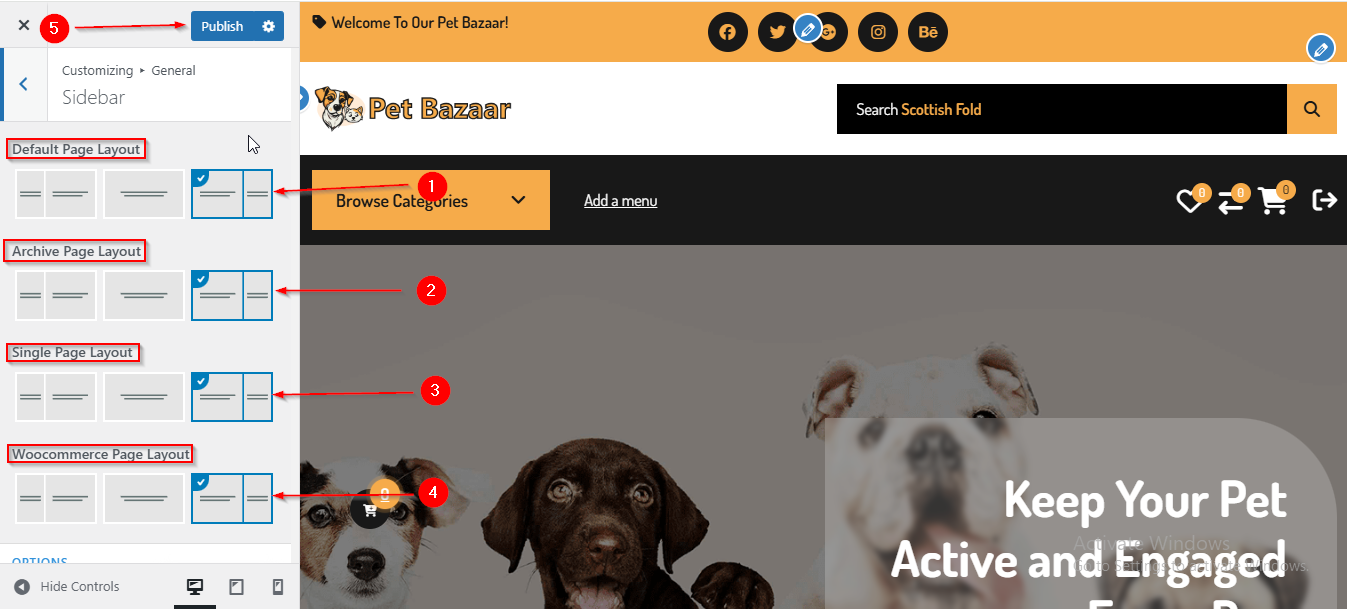This screenshot has height=609, width=1347.
Task: Select left sidebar for Default Page Layout
Action: coord(56,194)
